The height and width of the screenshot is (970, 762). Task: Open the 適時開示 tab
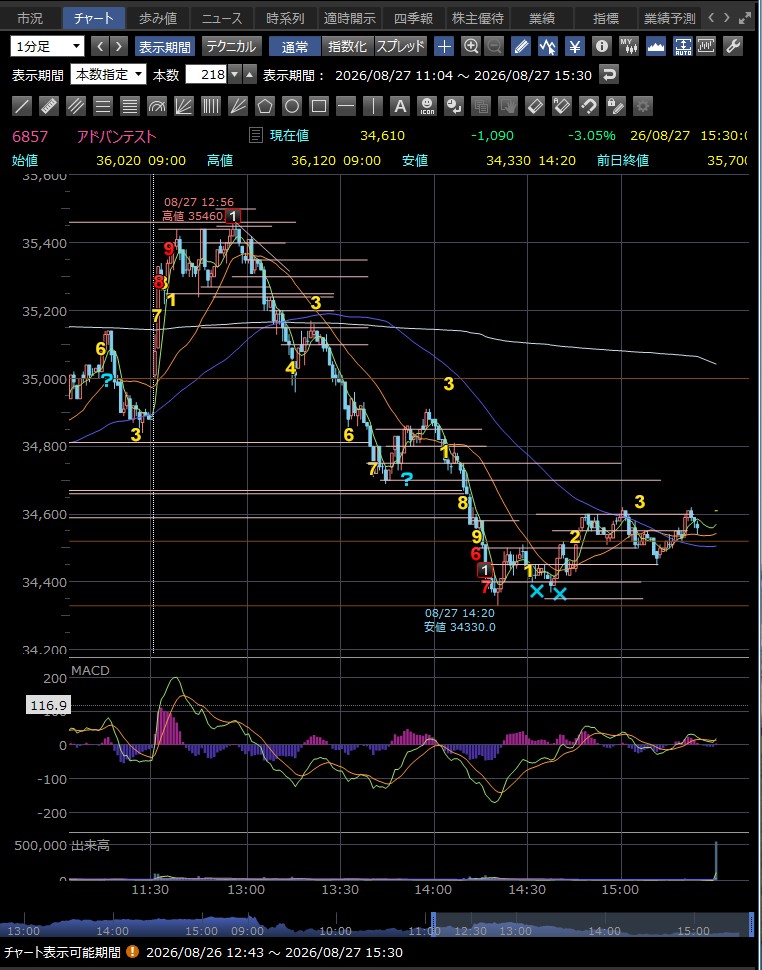[x=349, y=19]
